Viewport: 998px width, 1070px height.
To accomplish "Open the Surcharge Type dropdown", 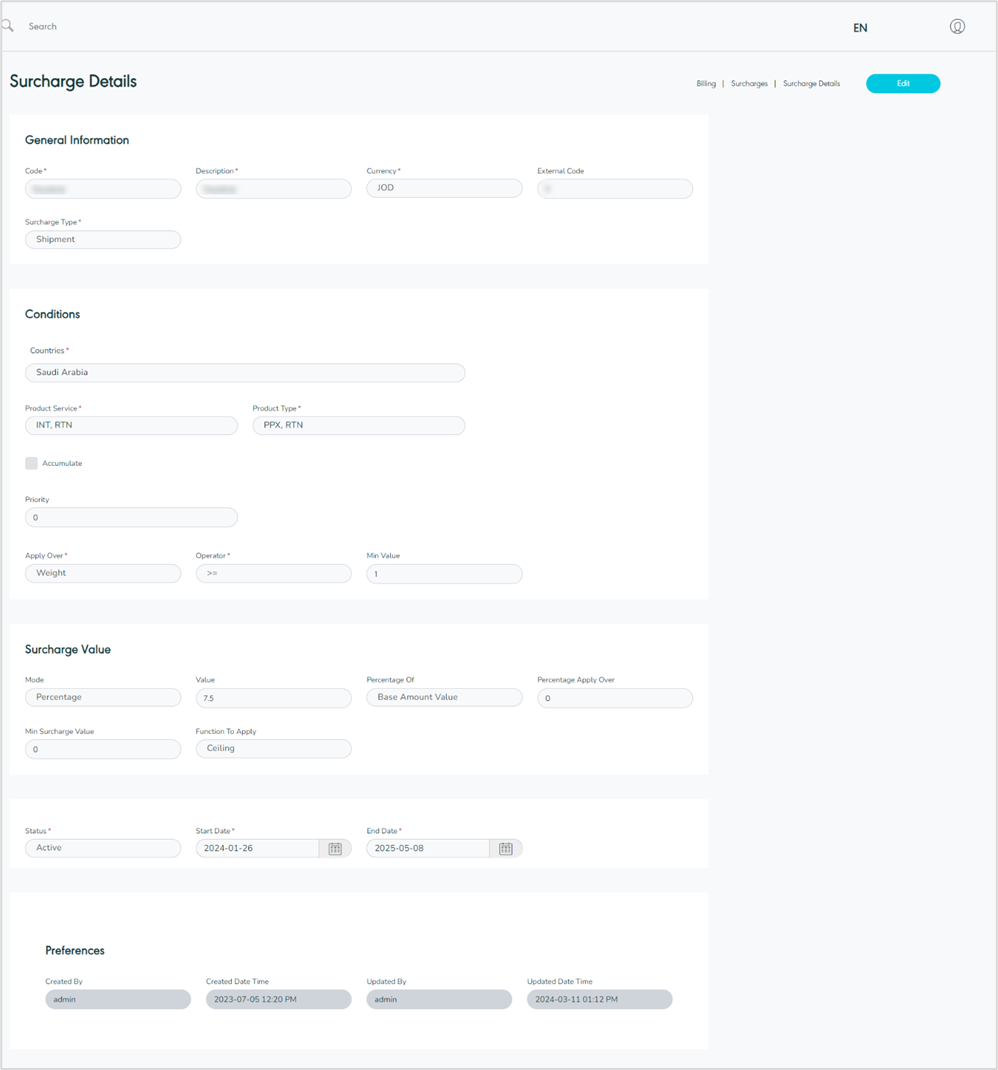I will pos(103,240).
